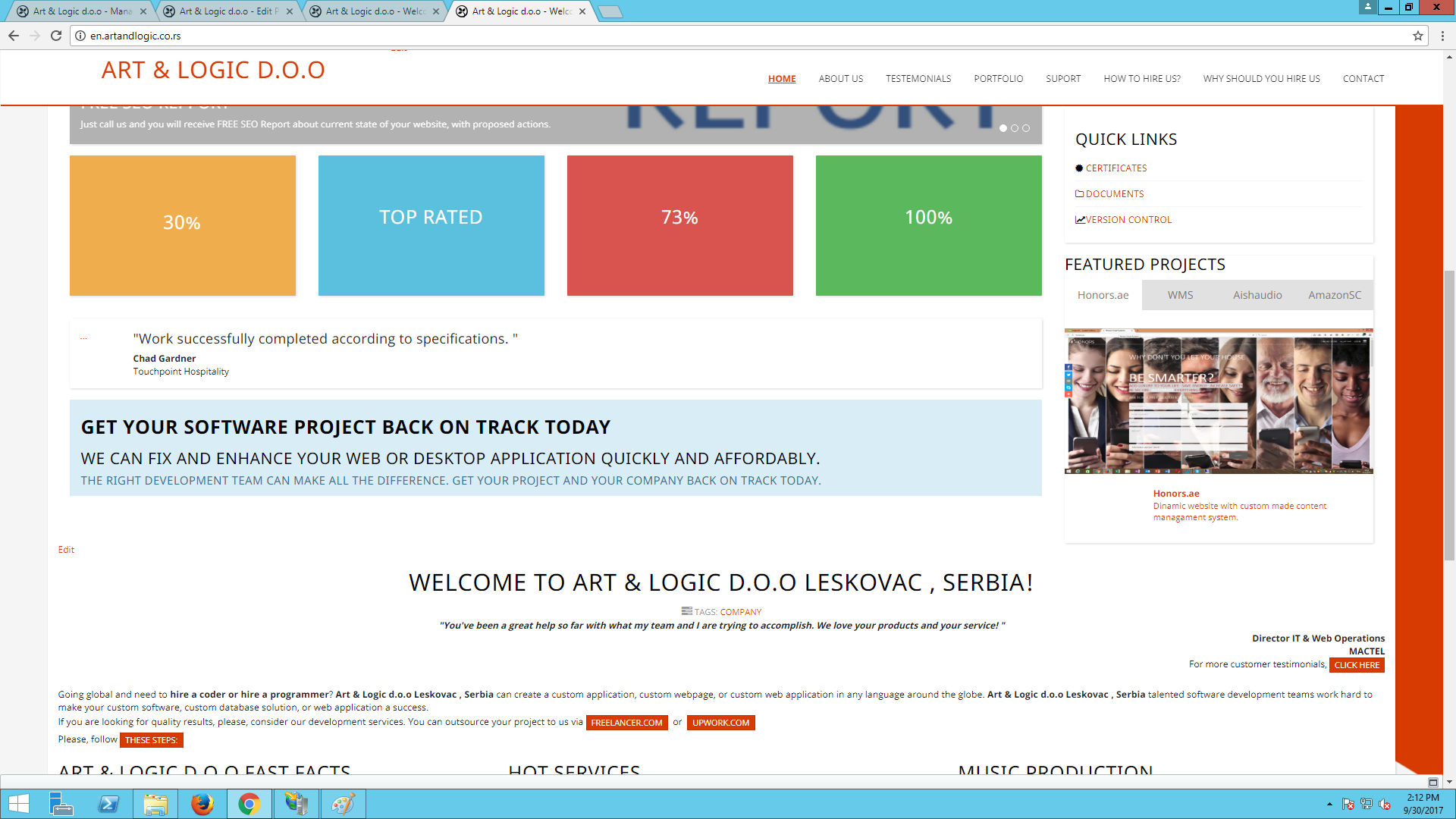Open the Chrome user profile button
The image size is (1456, 819).
coord(1367,7)
